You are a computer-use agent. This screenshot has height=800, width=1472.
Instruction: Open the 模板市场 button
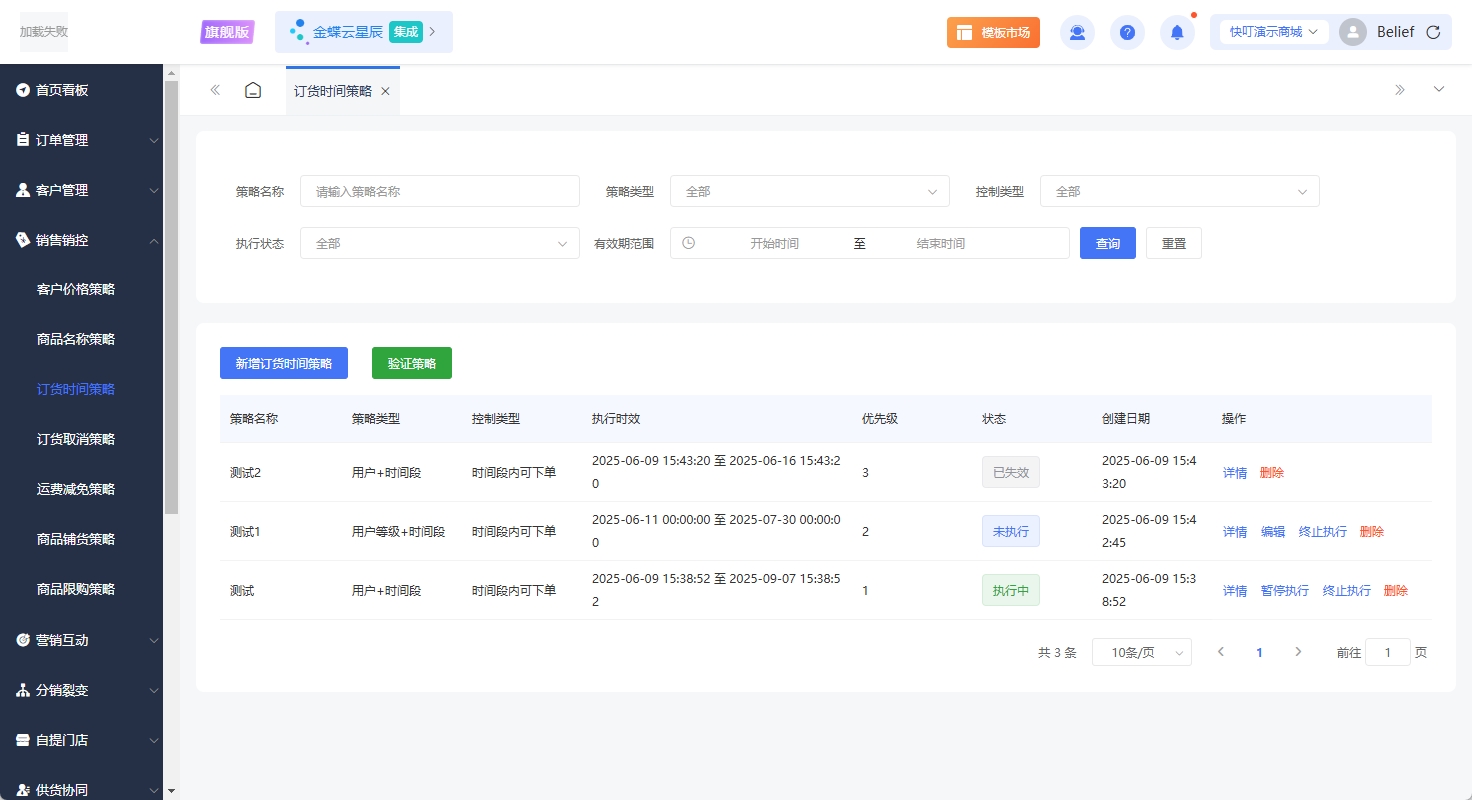pos(993,32)
